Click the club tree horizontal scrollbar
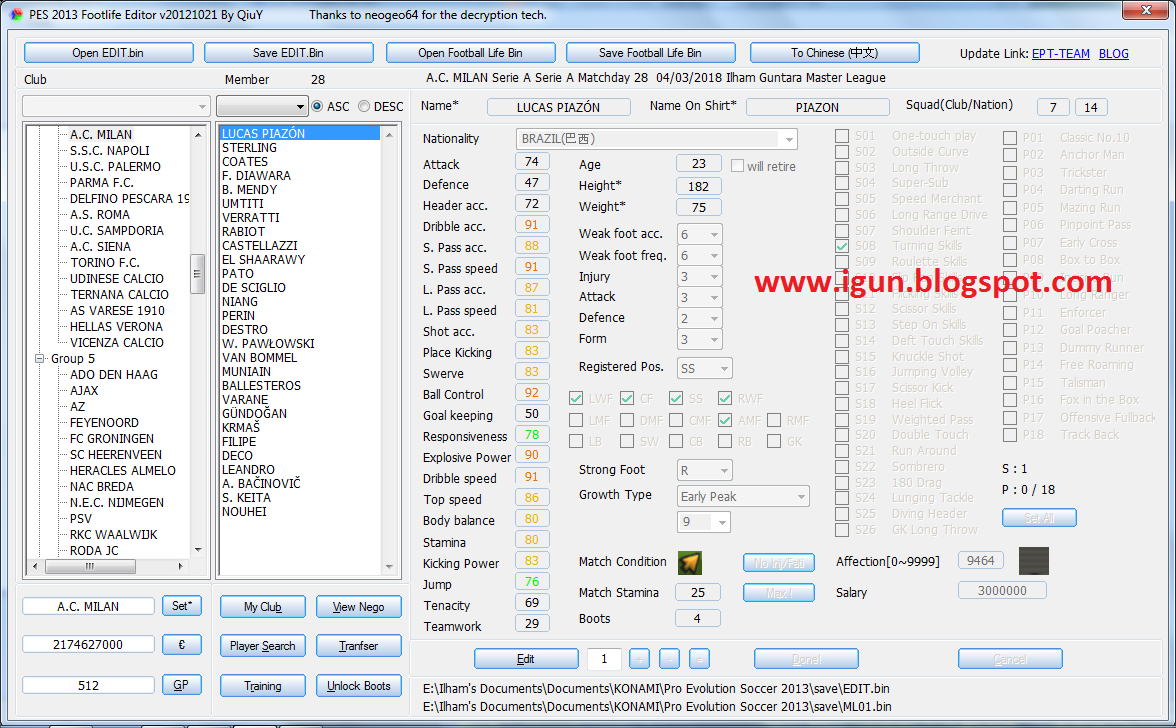Screen dimensions: 1176x728 pos(106,566)
